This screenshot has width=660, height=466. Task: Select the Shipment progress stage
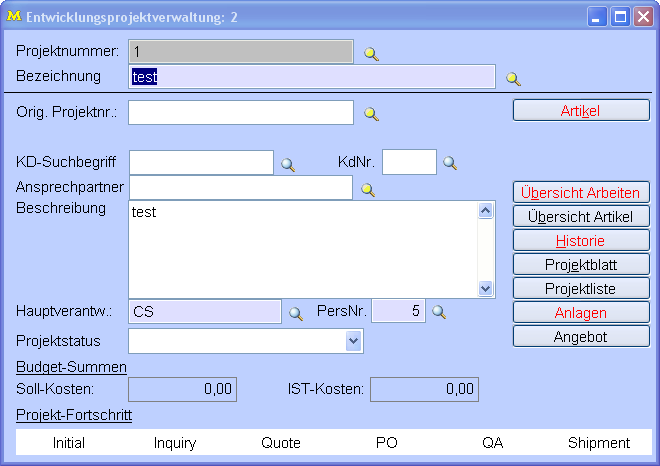tap(598, 443)
